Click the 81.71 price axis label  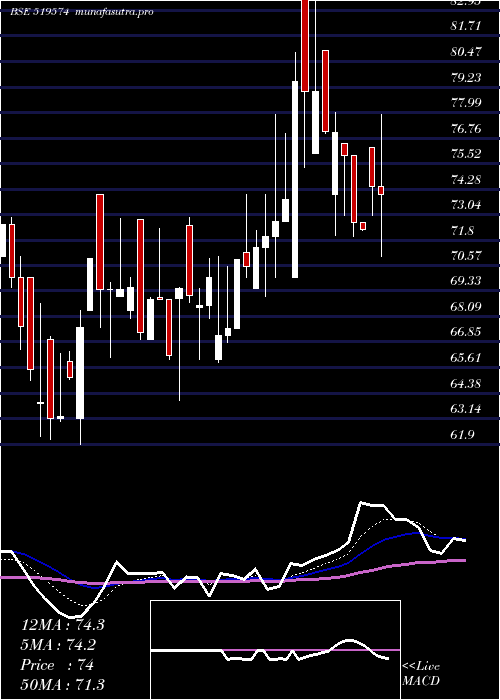tap(466, 26)
